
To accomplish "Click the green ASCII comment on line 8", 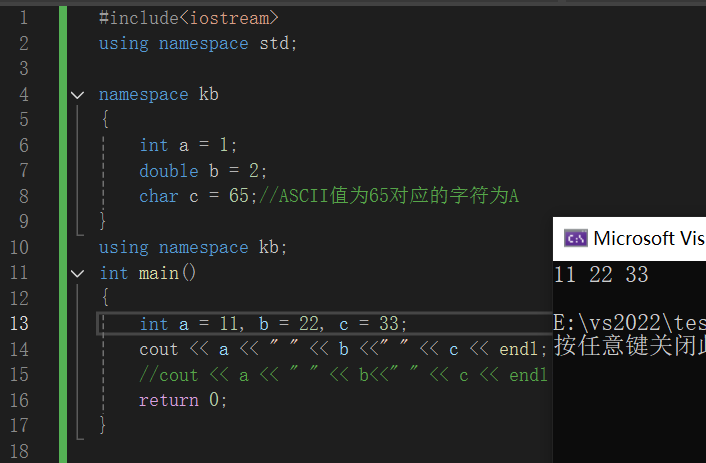I will tap(389, 196).
